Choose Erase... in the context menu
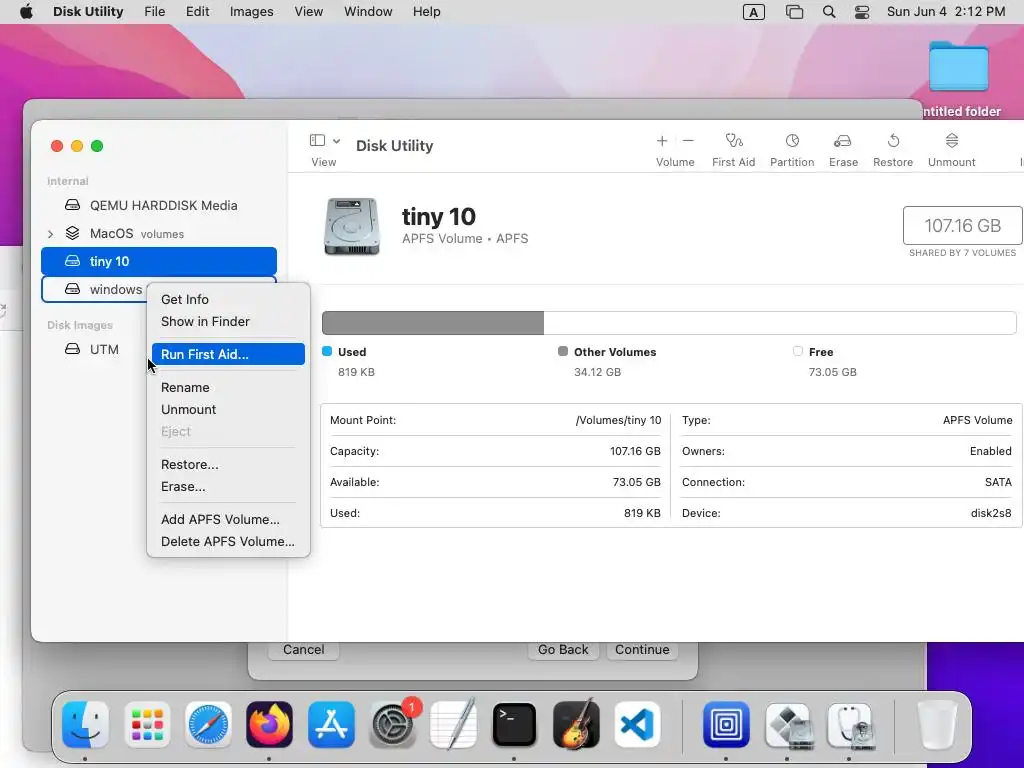1024x768 pixels. pyautogui.click(x=228, y=487)
